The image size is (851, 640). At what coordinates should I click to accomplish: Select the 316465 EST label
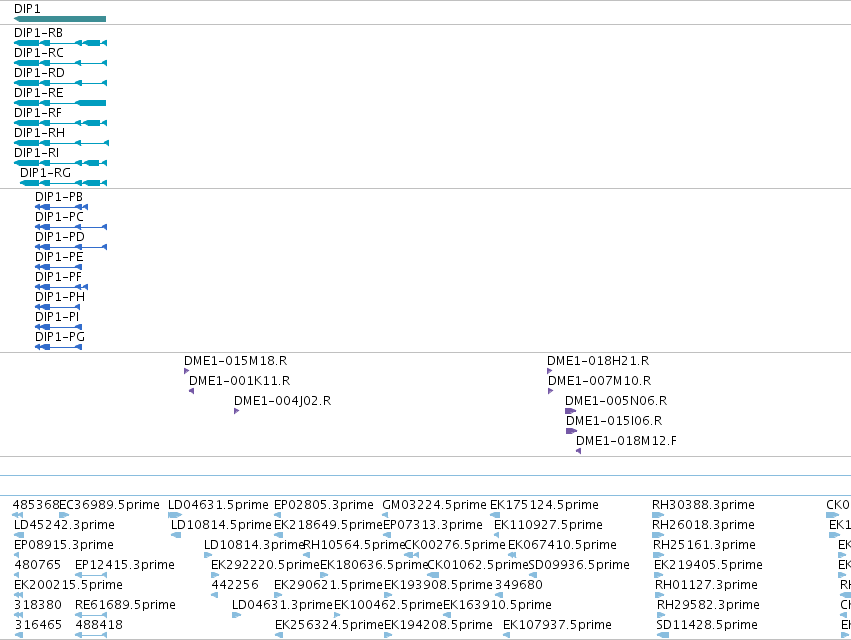(38, 625)
